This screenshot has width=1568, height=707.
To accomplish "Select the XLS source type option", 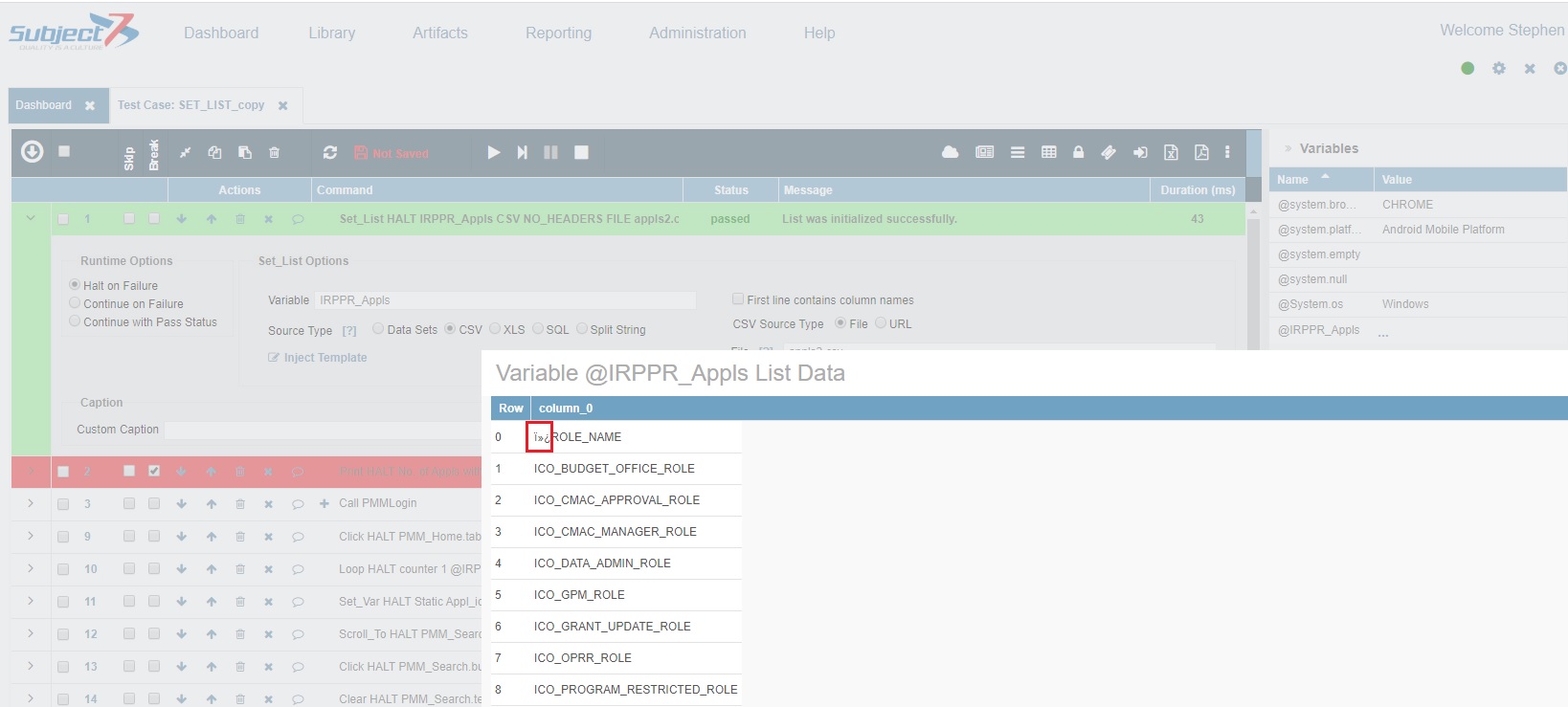I will [x=495, y=329].
